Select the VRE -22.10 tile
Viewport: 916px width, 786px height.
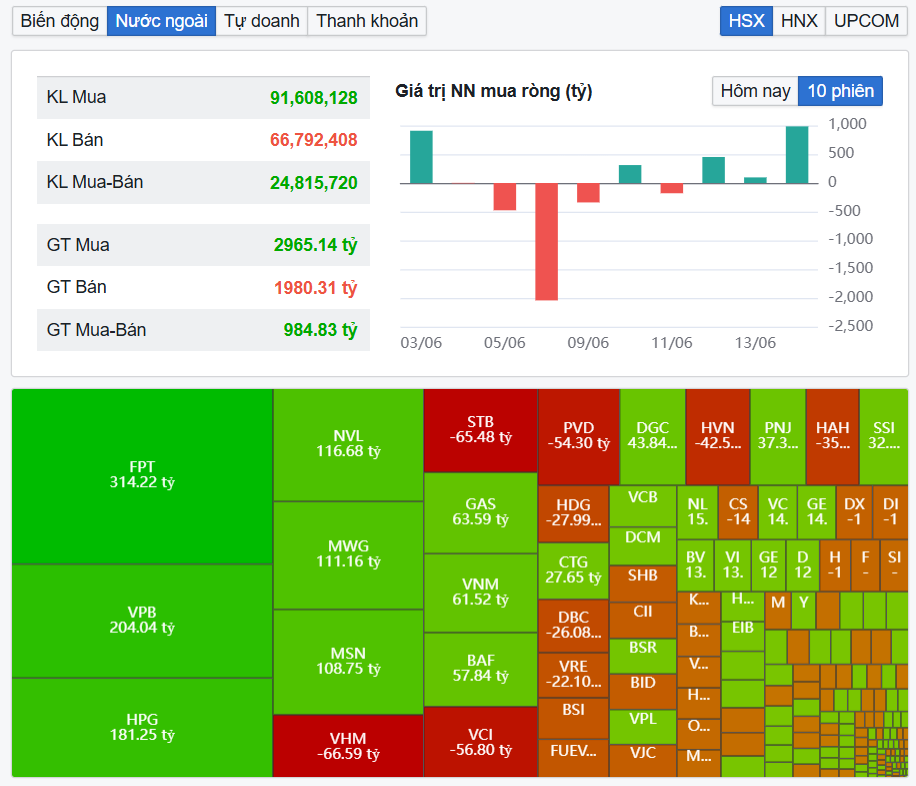(x=573, y=675)
